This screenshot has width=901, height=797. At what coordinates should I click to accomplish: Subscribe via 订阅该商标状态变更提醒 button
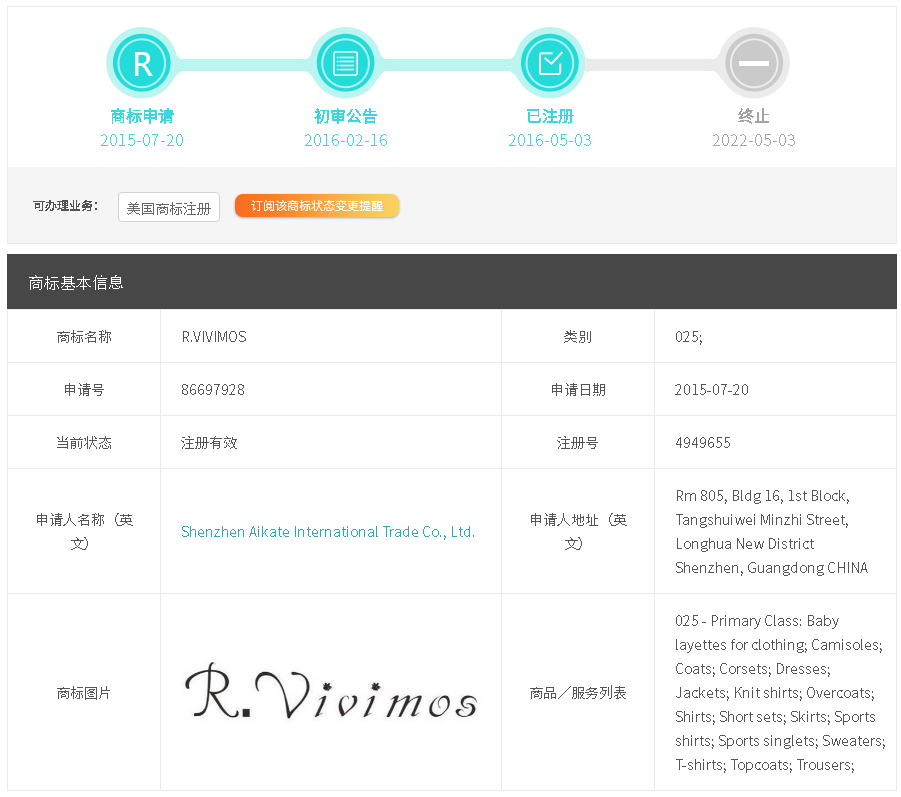[x=317, y=206]
